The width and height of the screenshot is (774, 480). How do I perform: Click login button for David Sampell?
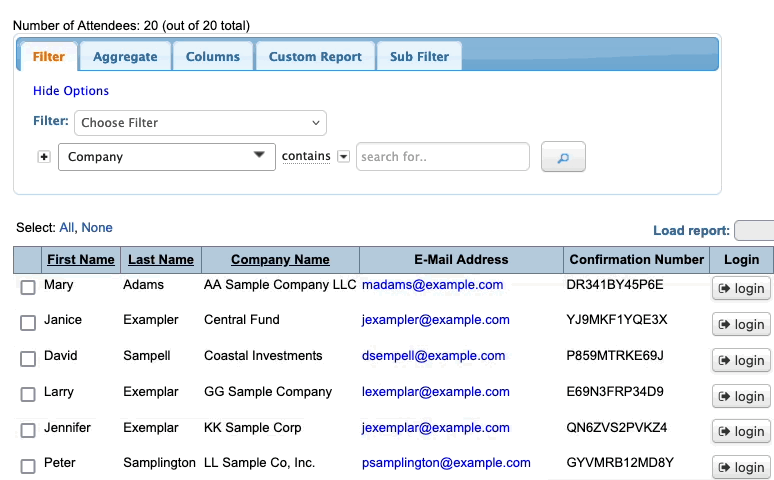pyautogui.click(x=741, y=360)
